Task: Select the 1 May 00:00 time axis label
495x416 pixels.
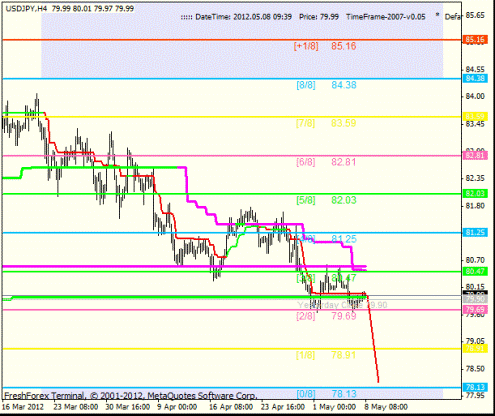Action: [x=334, y=407]
